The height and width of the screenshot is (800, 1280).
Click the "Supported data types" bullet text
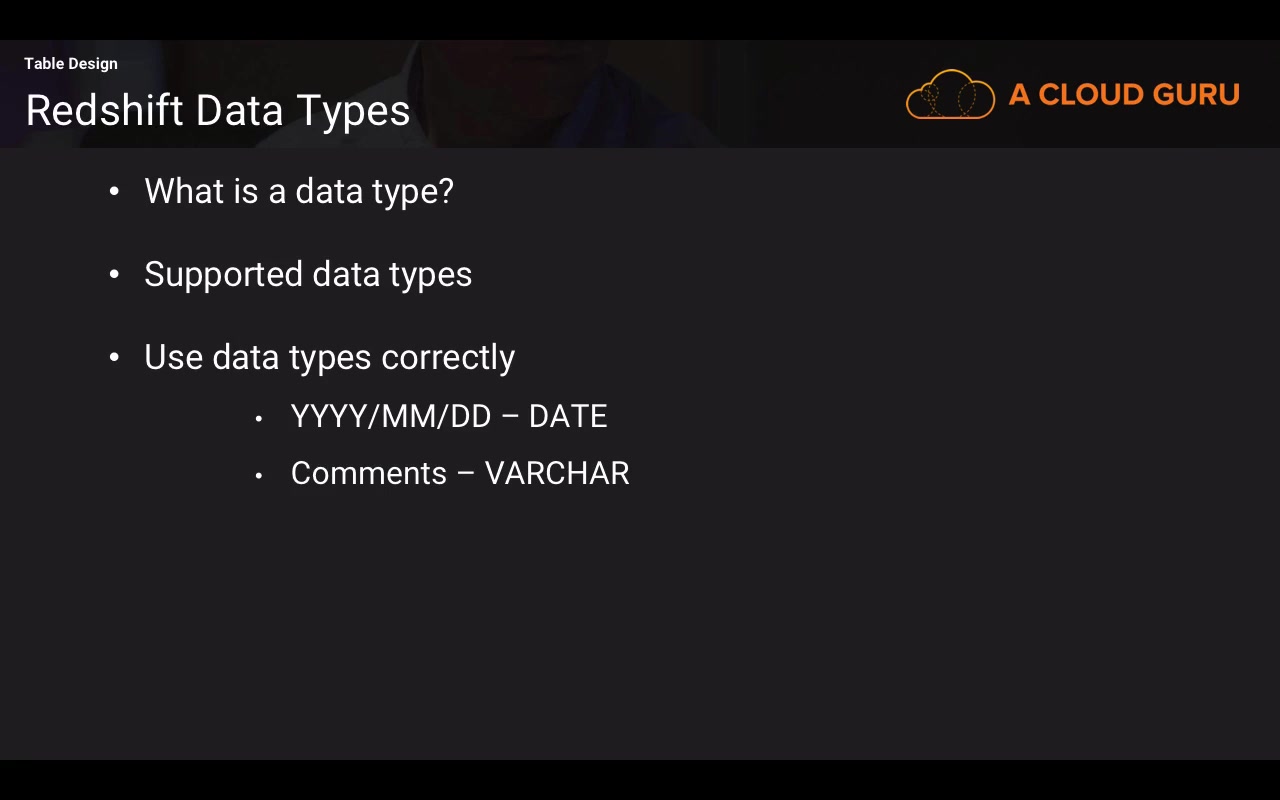pos(308,274)
